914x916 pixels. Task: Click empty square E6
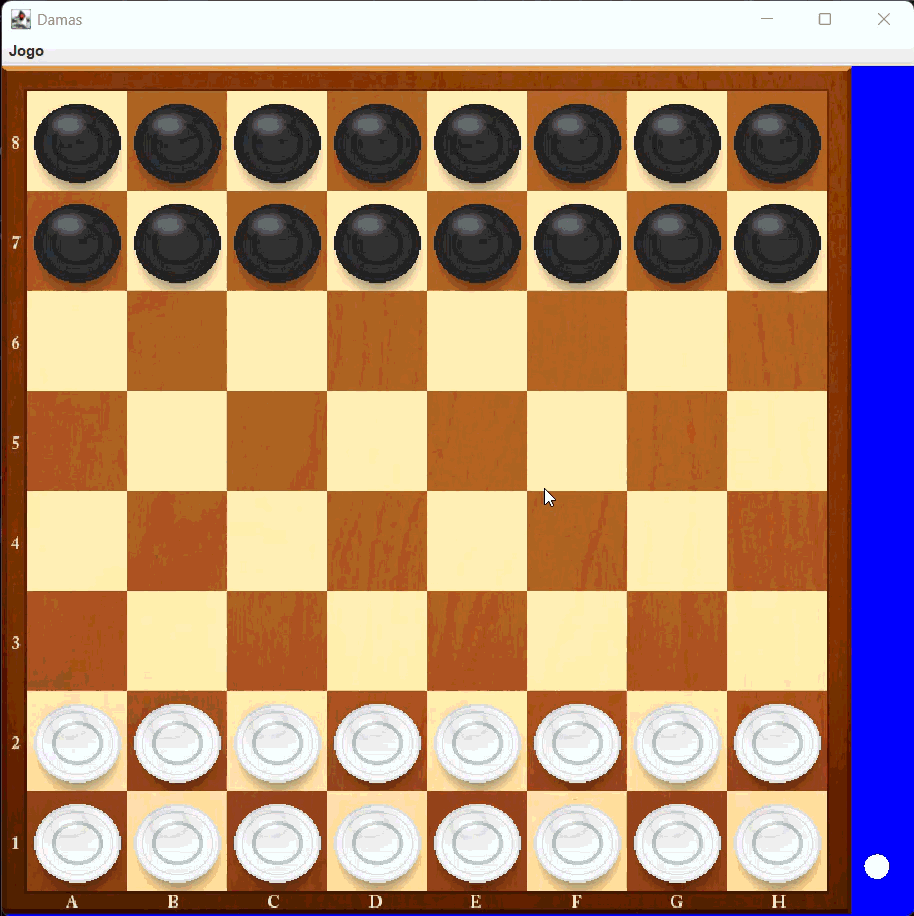click(477, 341)
